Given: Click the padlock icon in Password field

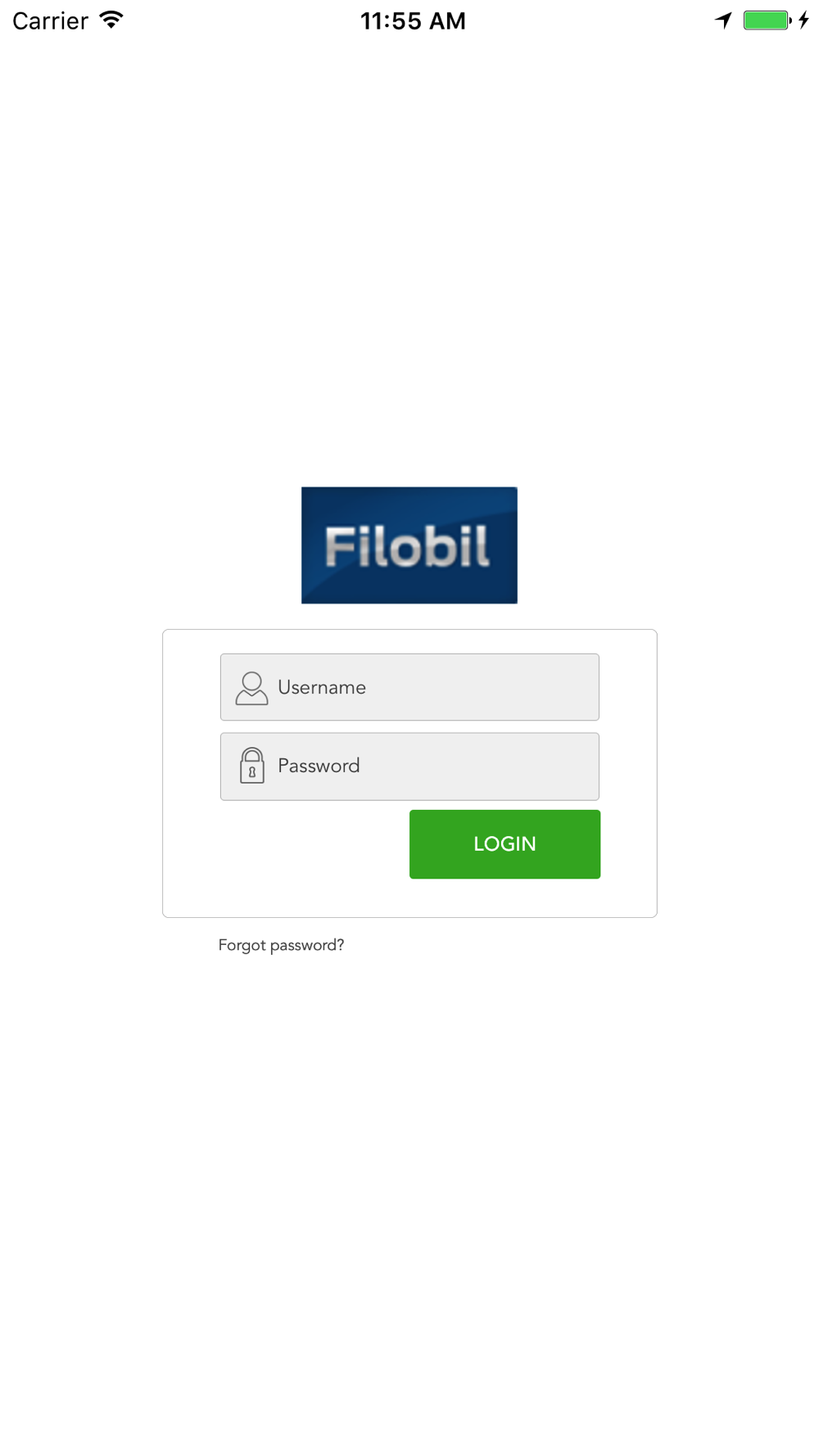Looking at the screenshot, I should [252, 766].
